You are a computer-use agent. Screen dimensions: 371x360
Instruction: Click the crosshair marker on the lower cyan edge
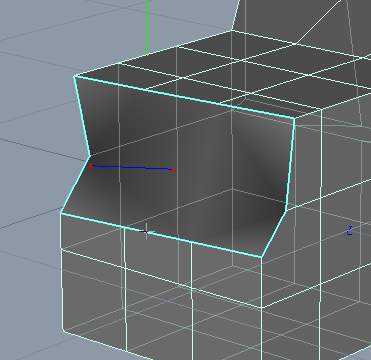146,231
